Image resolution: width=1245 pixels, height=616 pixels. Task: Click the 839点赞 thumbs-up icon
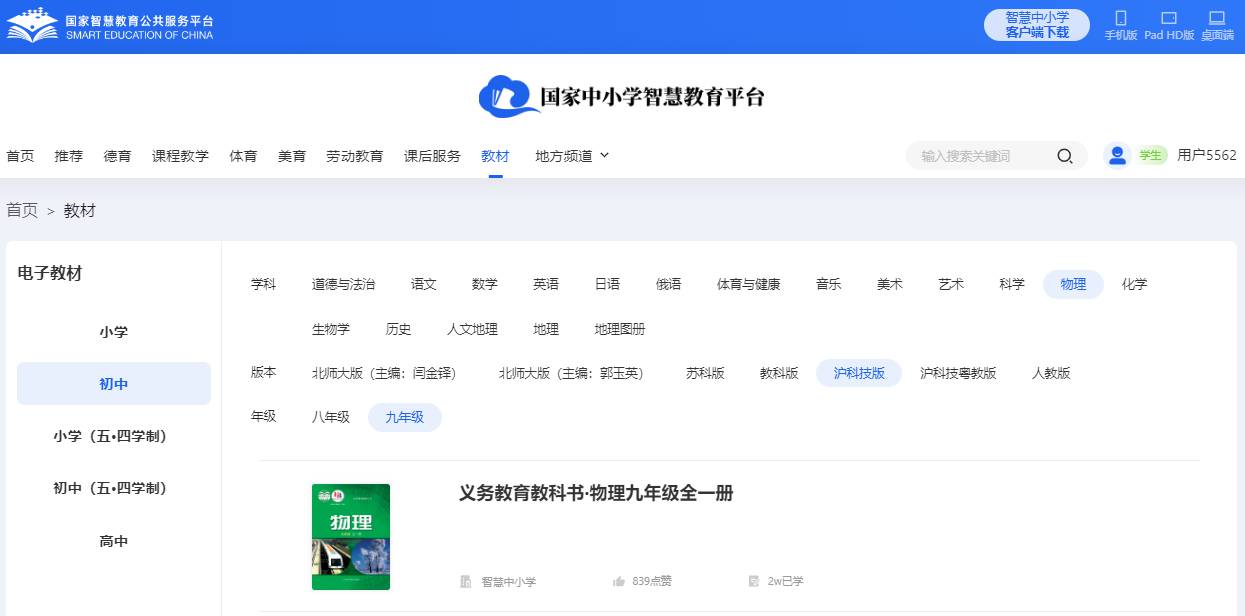click(x=619, y=581)
